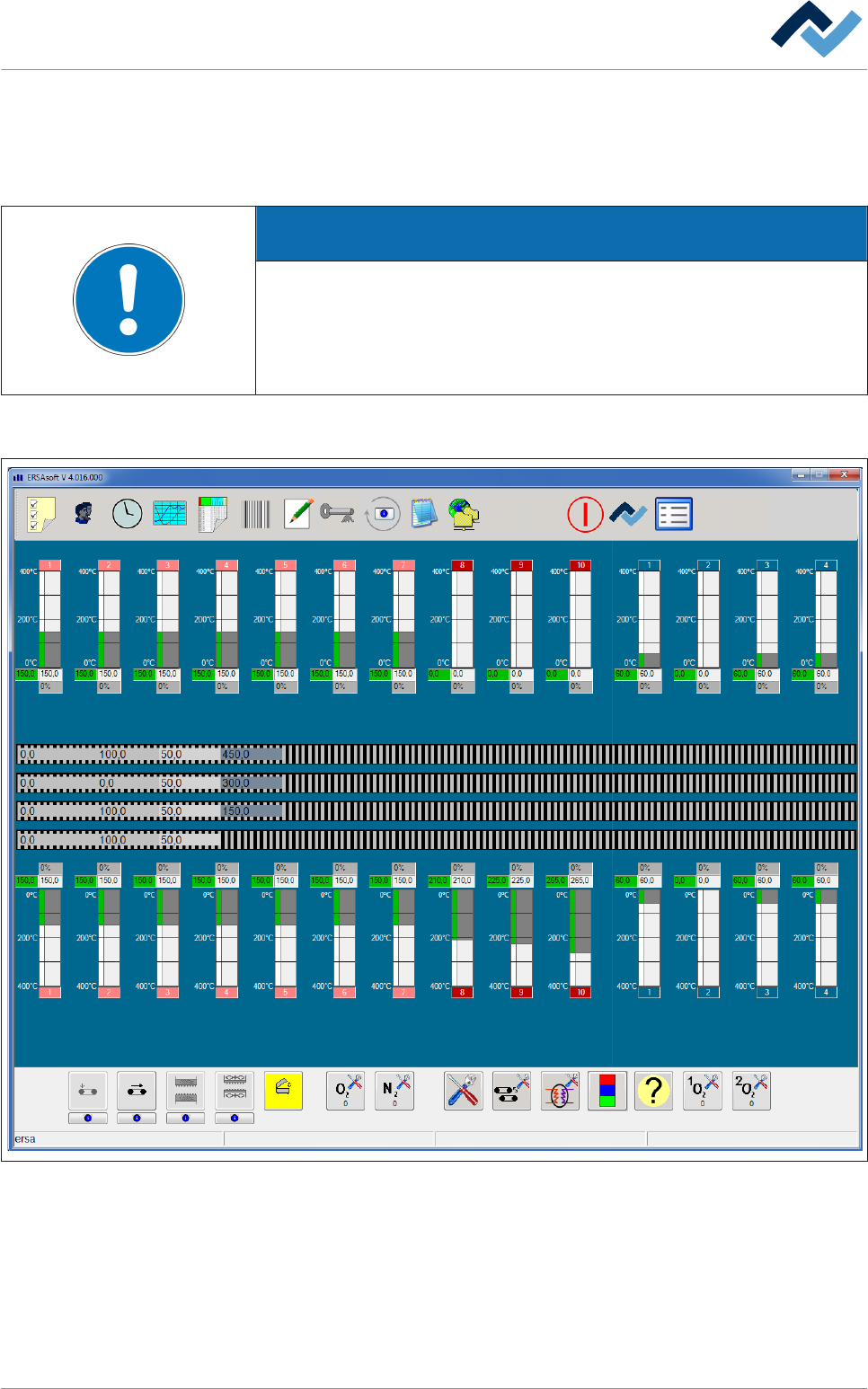Click the key access icon
The width and height of the screenshot is (868, 1389).
[337, 513]
